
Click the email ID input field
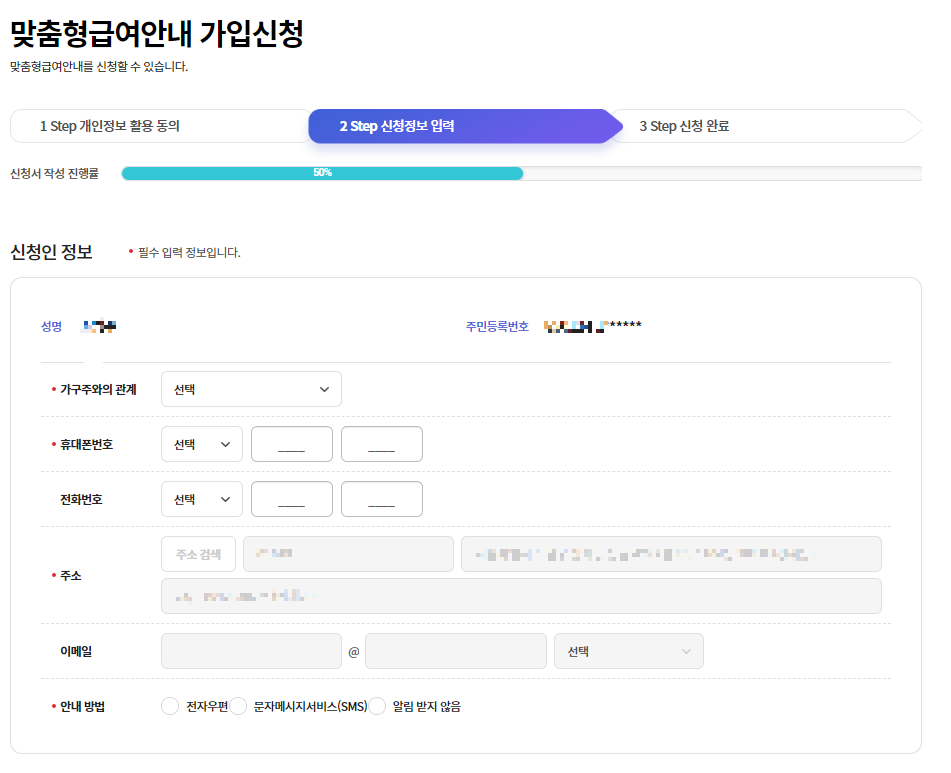coord(251,650)
